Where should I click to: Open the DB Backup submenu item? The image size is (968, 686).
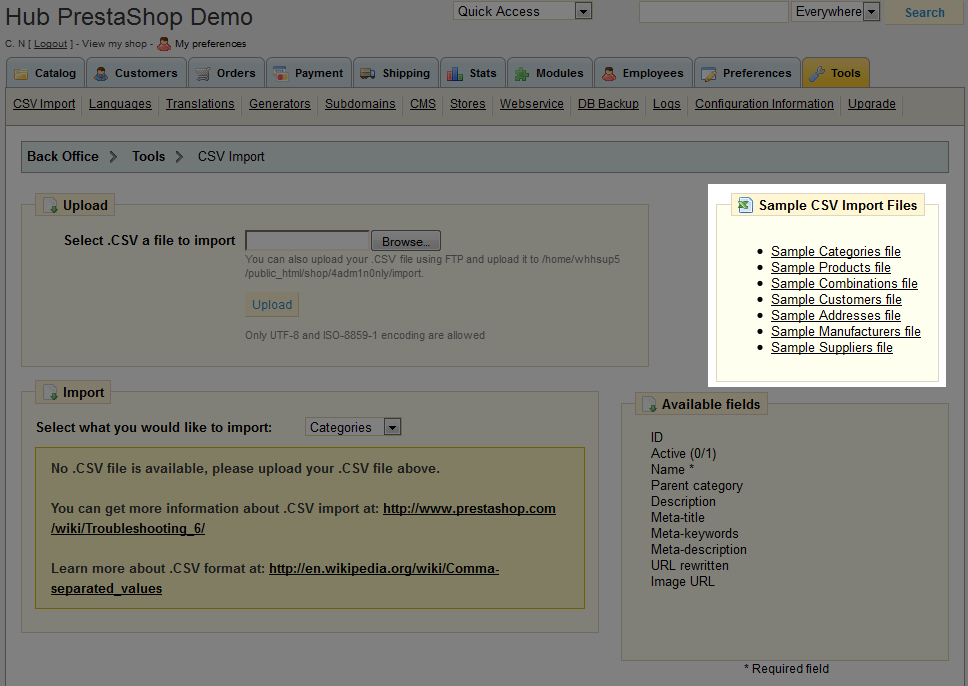click(x=608, y=104)
